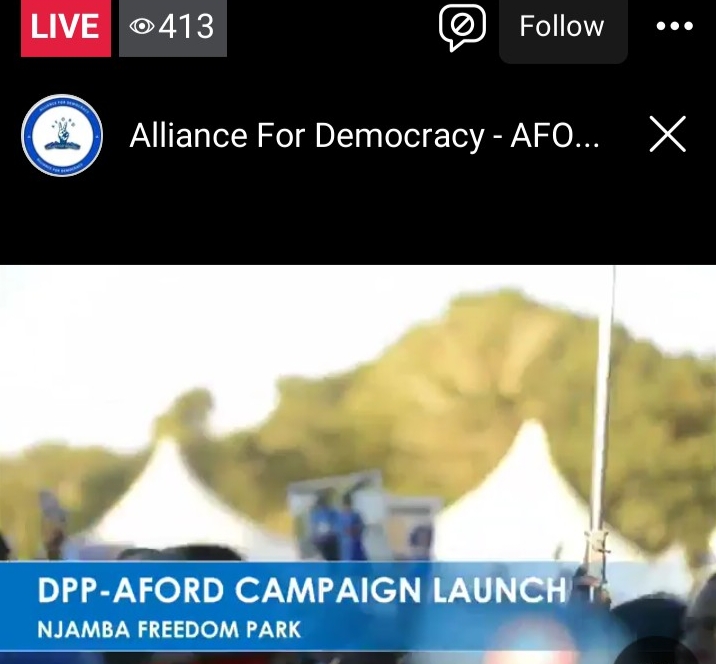Tap the dark circle at video's bottom-right corner

coord(656,650)
